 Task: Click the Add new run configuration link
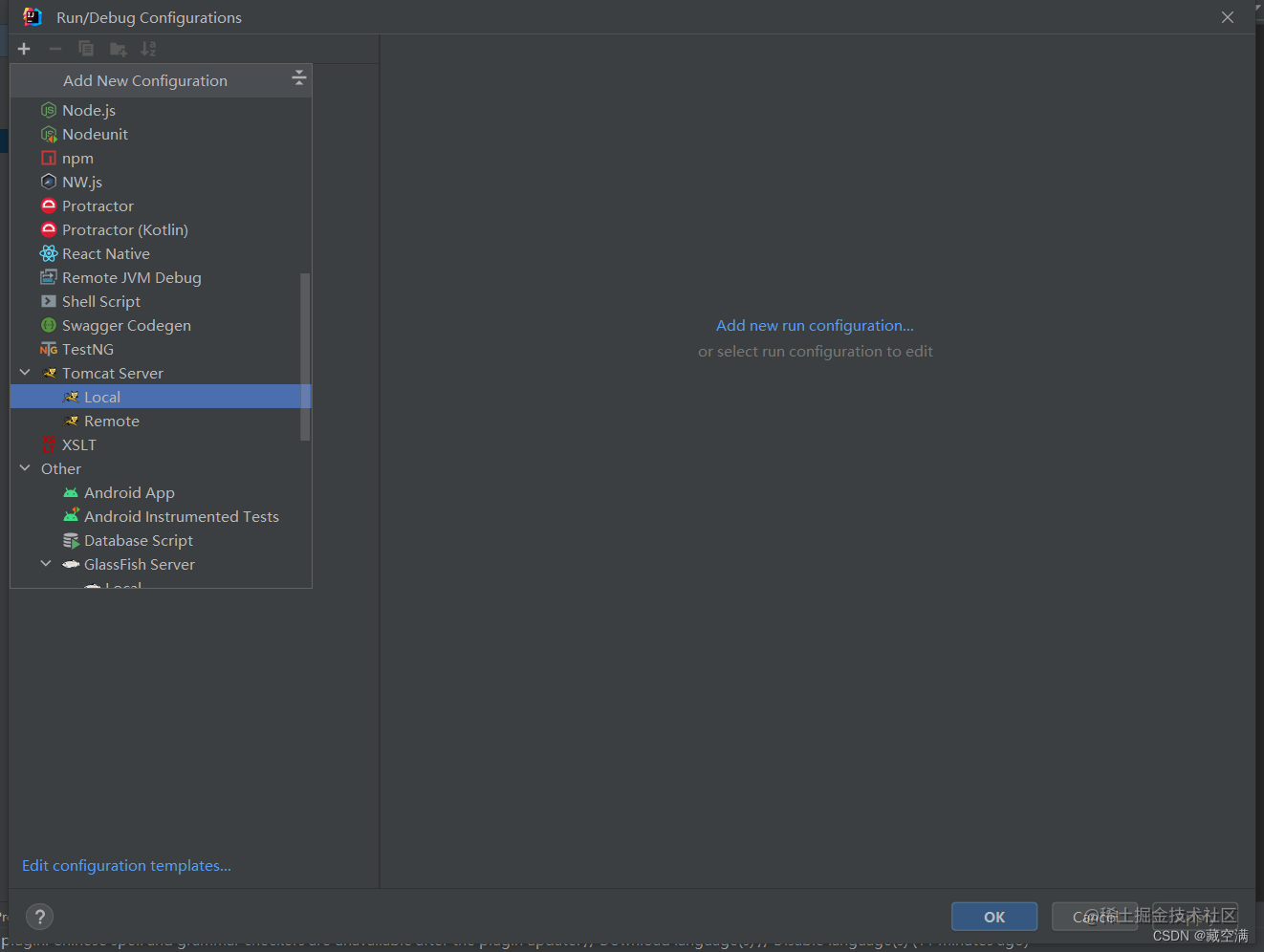[815, 325]
